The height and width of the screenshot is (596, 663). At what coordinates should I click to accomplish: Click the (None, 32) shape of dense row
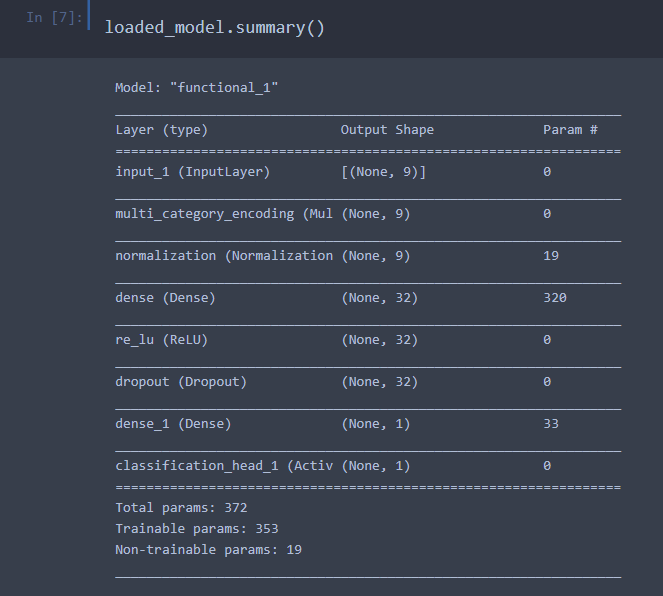click(x=379, y=298)
